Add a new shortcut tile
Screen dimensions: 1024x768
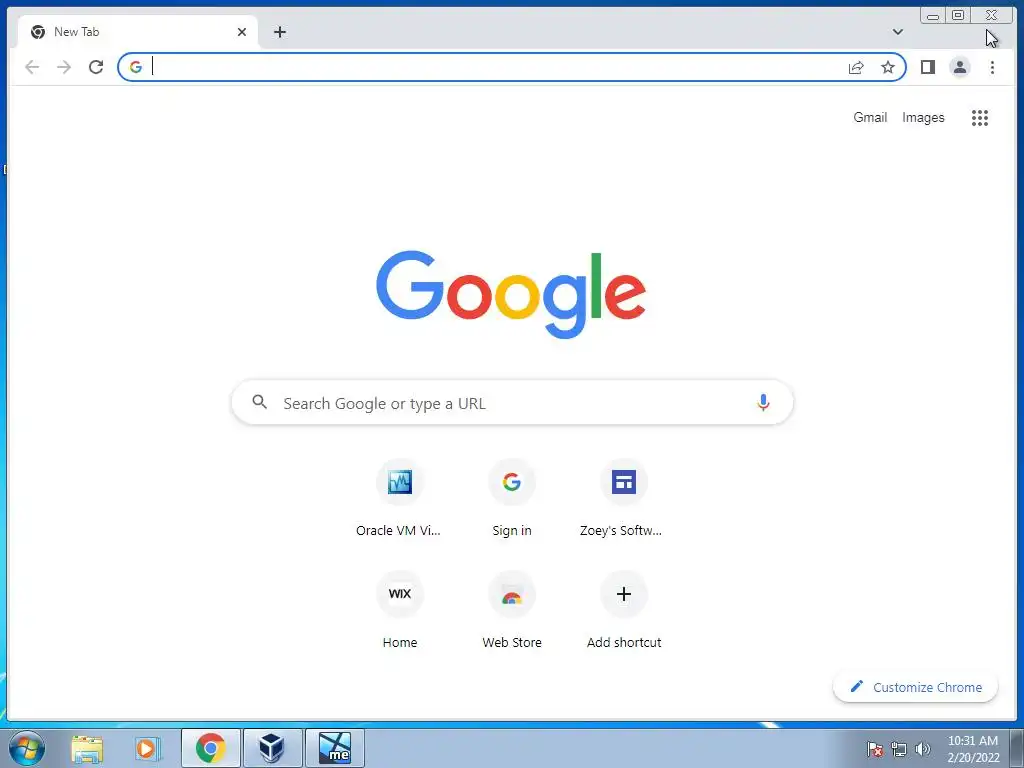(x=624, y=611)
